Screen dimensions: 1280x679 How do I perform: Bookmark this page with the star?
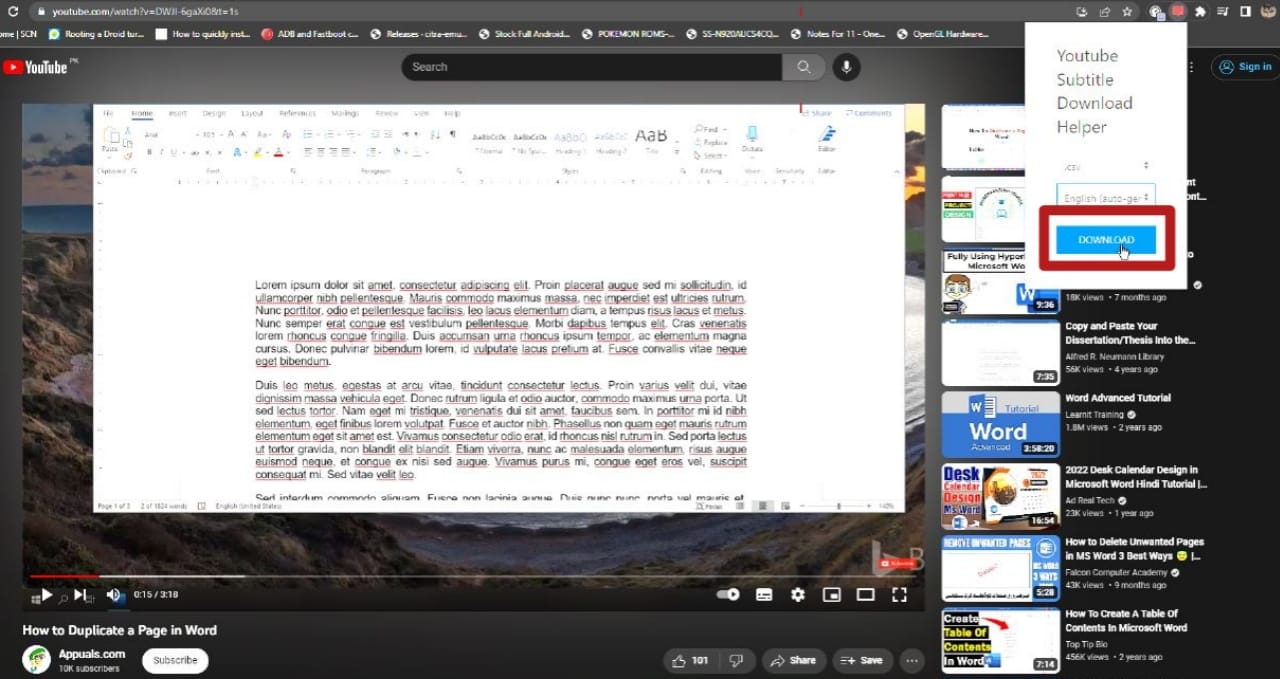coord(1128,12)
